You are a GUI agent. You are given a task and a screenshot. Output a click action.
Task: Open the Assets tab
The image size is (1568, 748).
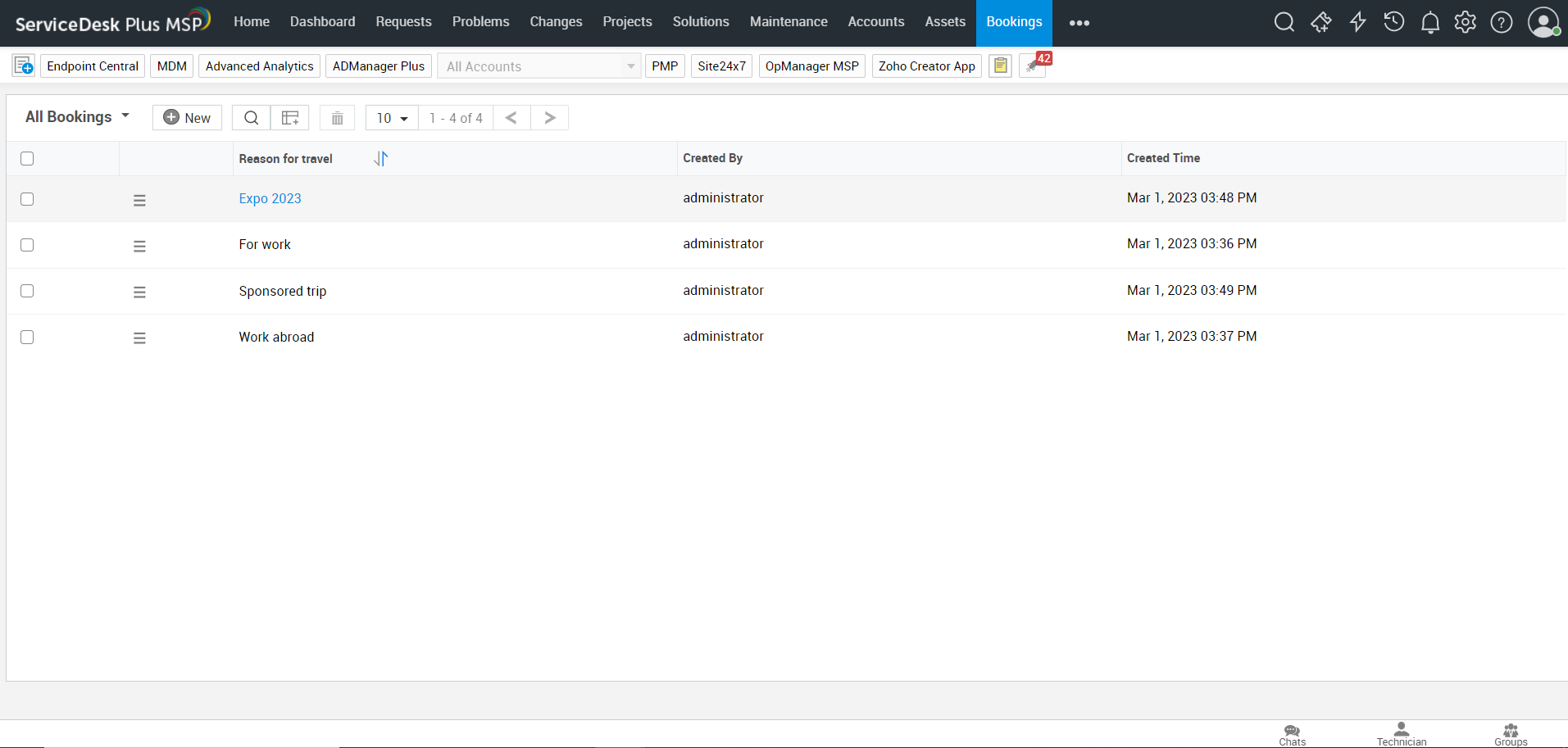pos(944,22)
